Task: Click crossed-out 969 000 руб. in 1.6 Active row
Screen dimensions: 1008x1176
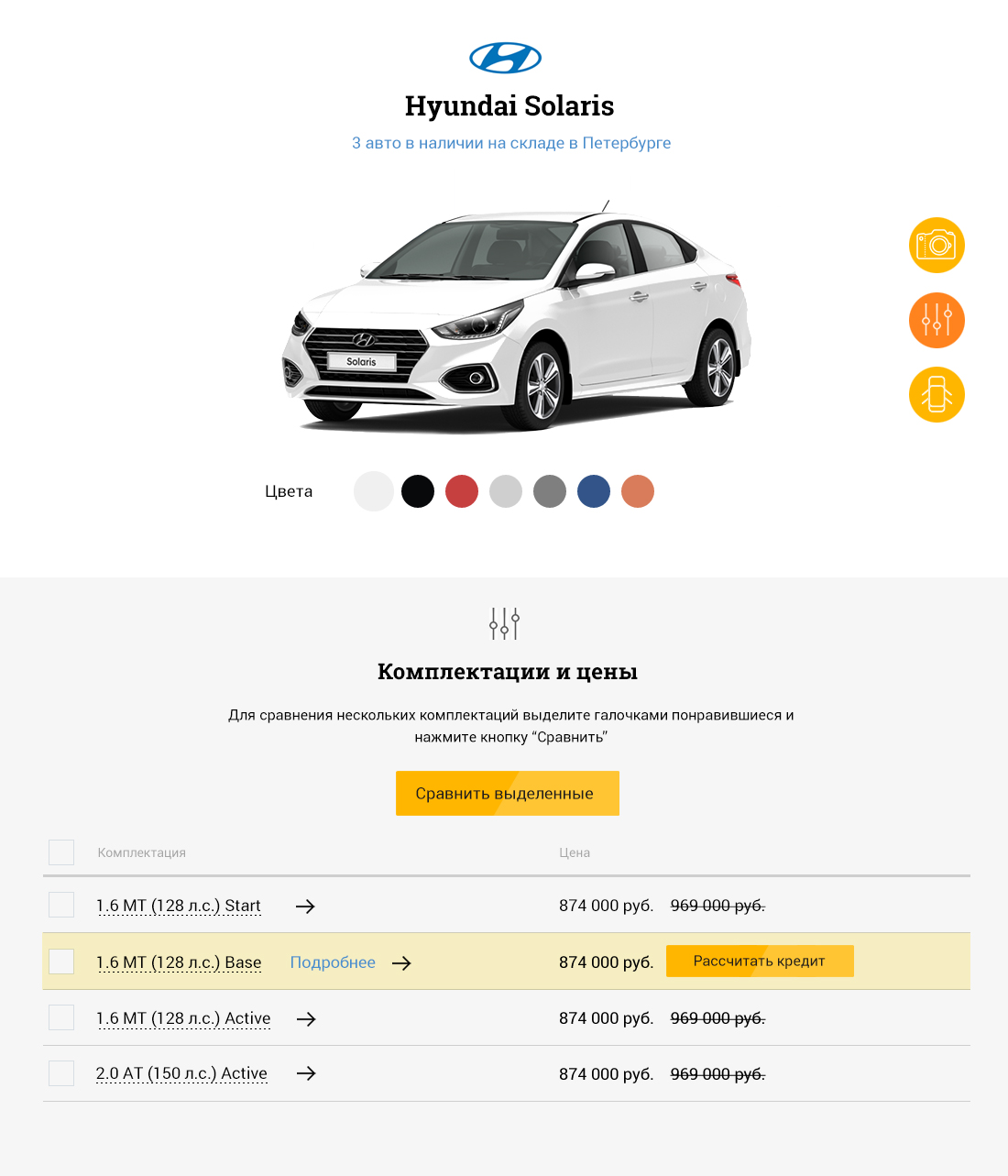Action: click(x=718, y=1018)
